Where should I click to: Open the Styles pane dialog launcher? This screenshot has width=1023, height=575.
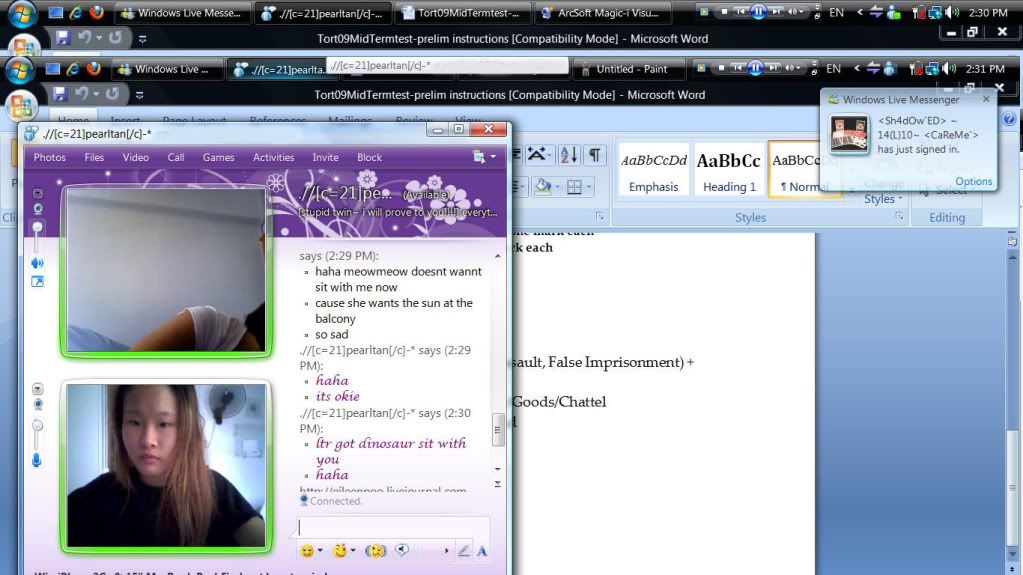click(899, 217)
